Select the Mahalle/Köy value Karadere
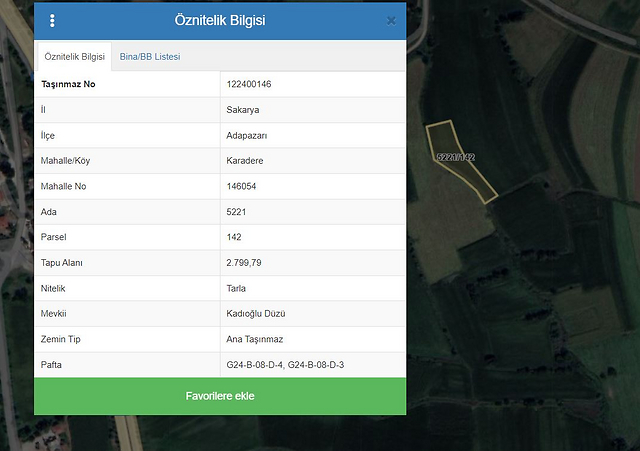 [245, 161]
